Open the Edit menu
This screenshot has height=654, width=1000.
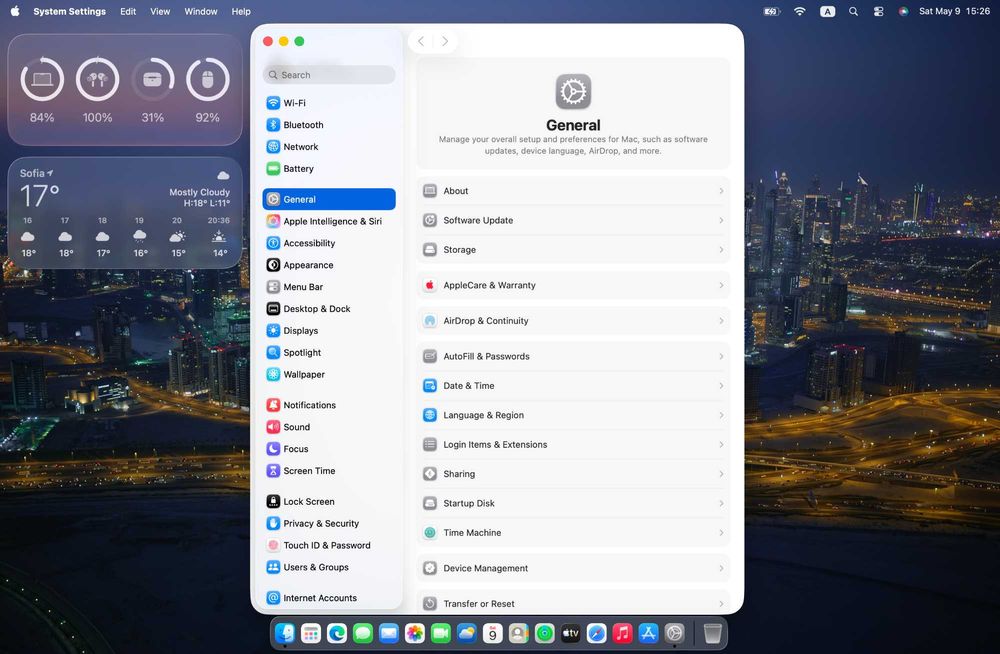(128, 11)
